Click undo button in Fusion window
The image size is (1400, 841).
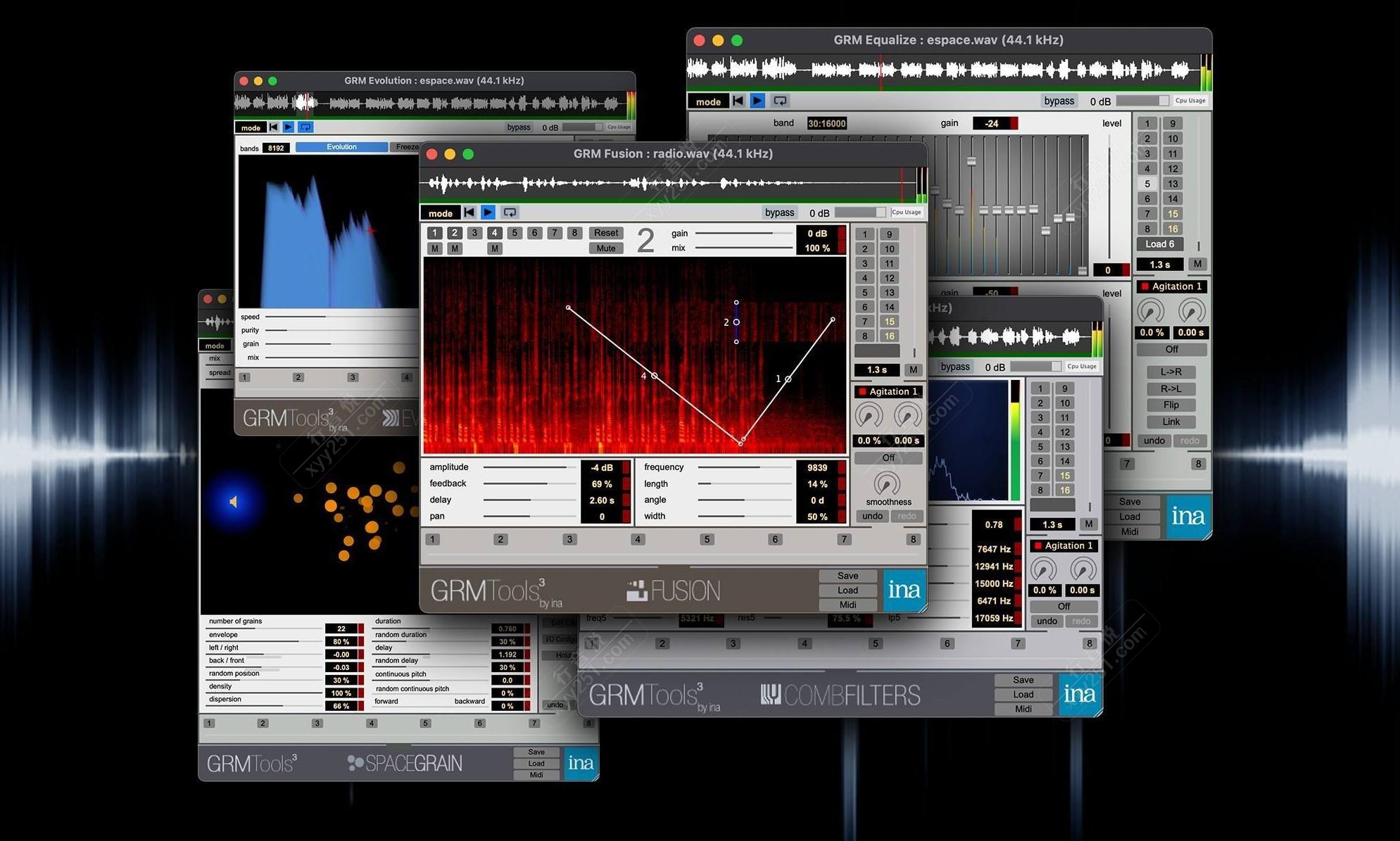coord(872,516)
